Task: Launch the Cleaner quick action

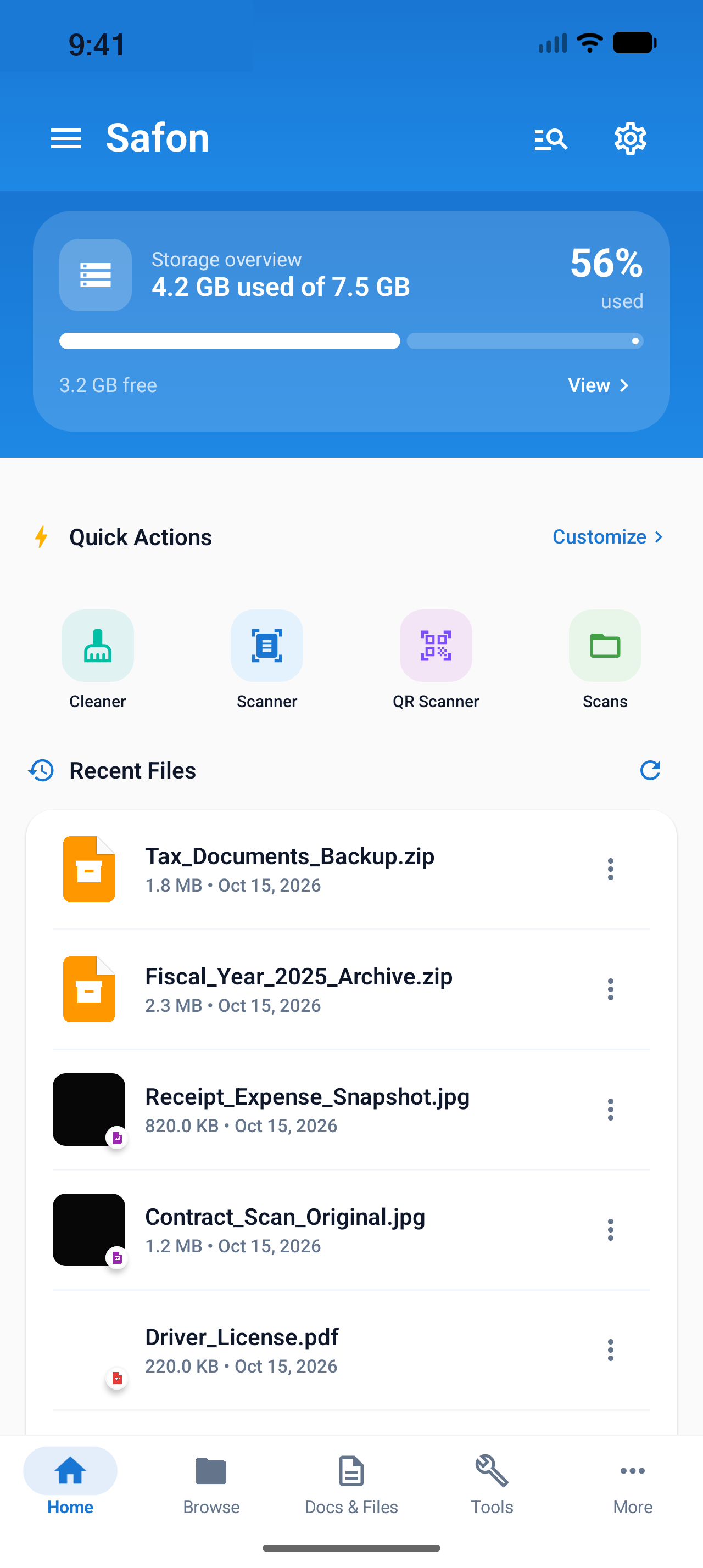Action: [x=97, y=646]
